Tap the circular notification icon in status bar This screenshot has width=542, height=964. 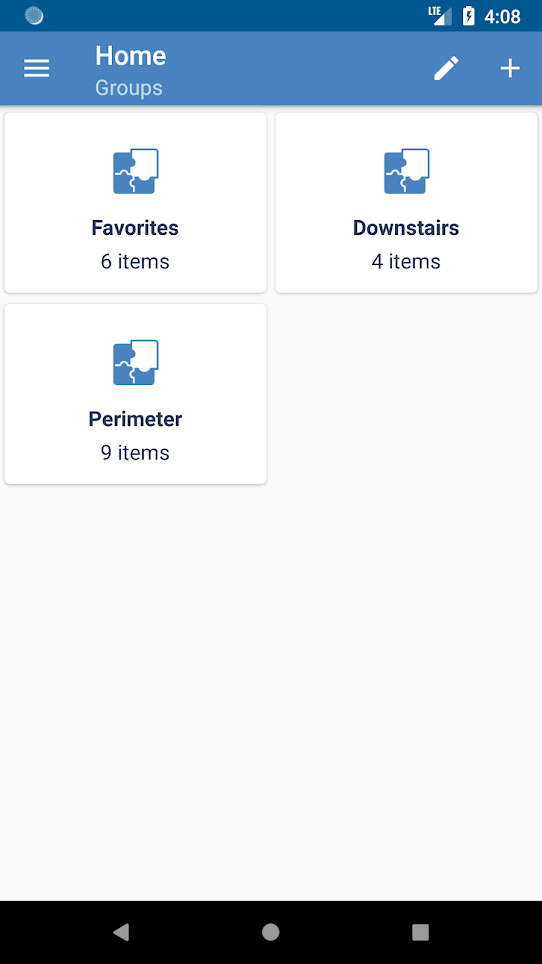(34, 16)
